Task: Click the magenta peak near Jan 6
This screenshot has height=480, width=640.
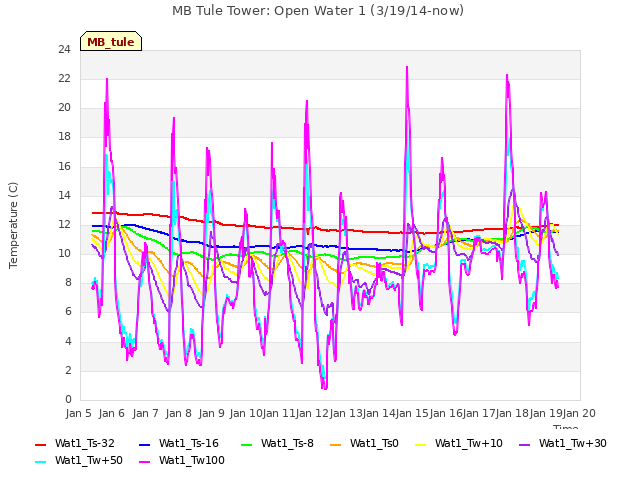Action: point(107,79)
